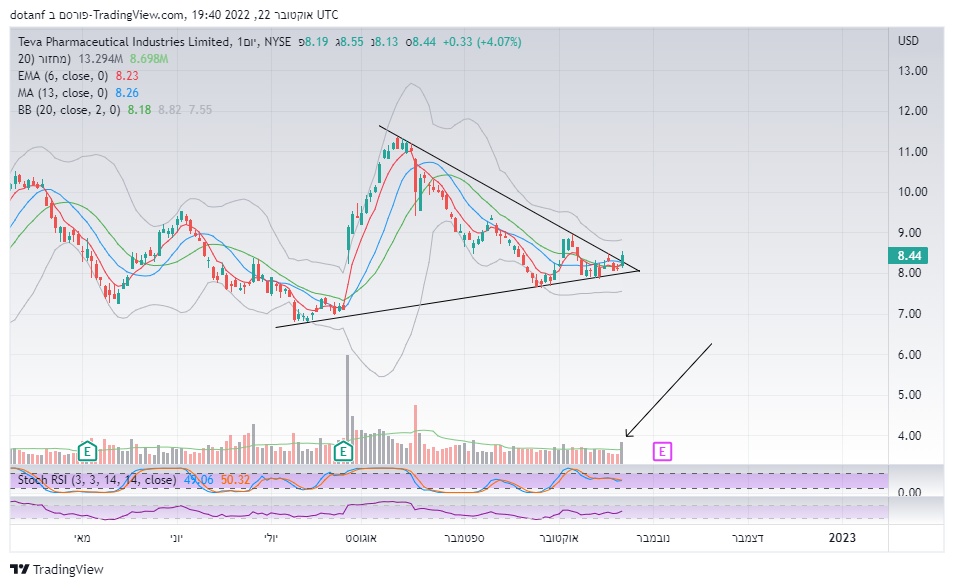Image resolution: width=954 pixels, height=587 pixels.
Task: Click the volume average value 8.698M
Action: click(149, 59)
